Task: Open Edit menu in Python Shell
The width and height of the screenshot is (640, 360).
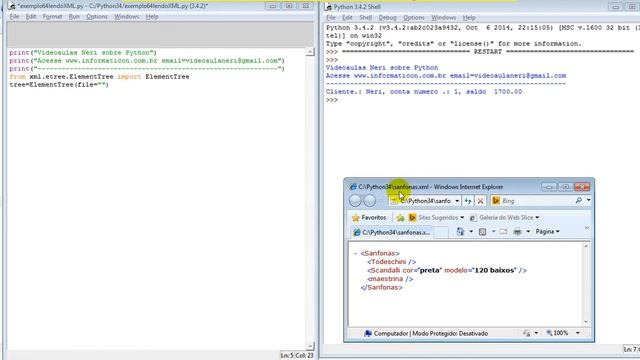Action: click(x=347, y=18)
